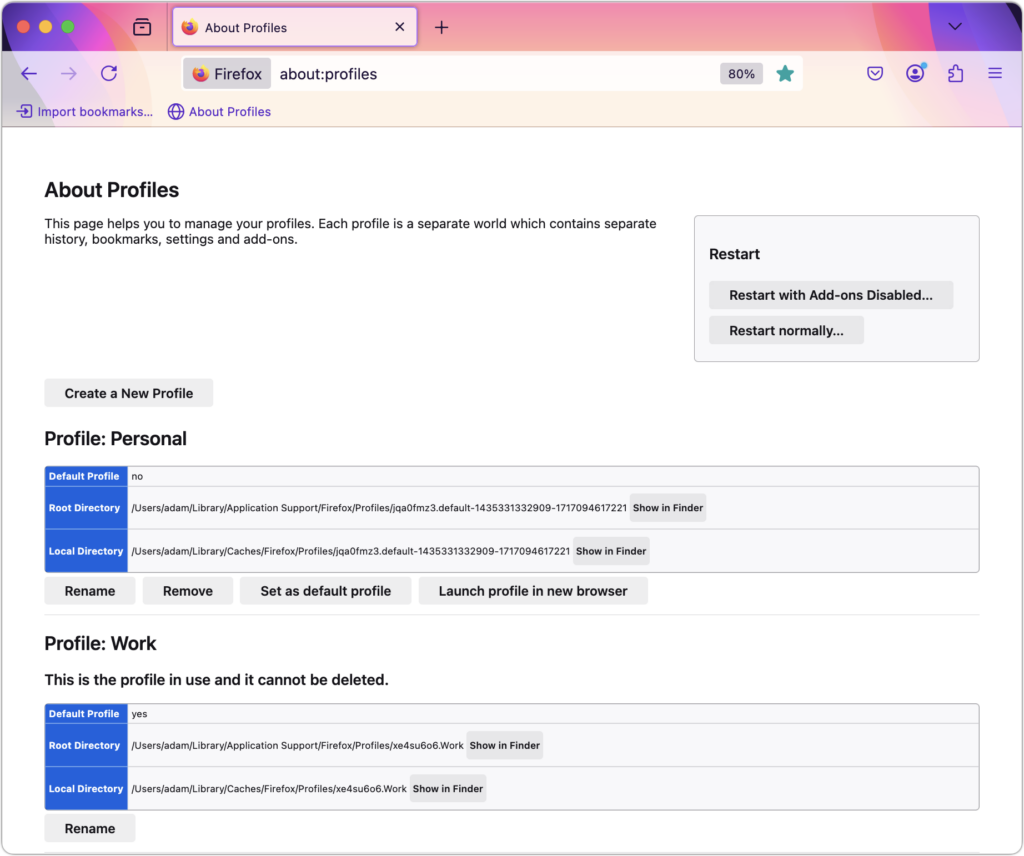The height and width of the screenshot is (856, 1024).
Task: Set Personal as default profile
Action: (325, 591)
